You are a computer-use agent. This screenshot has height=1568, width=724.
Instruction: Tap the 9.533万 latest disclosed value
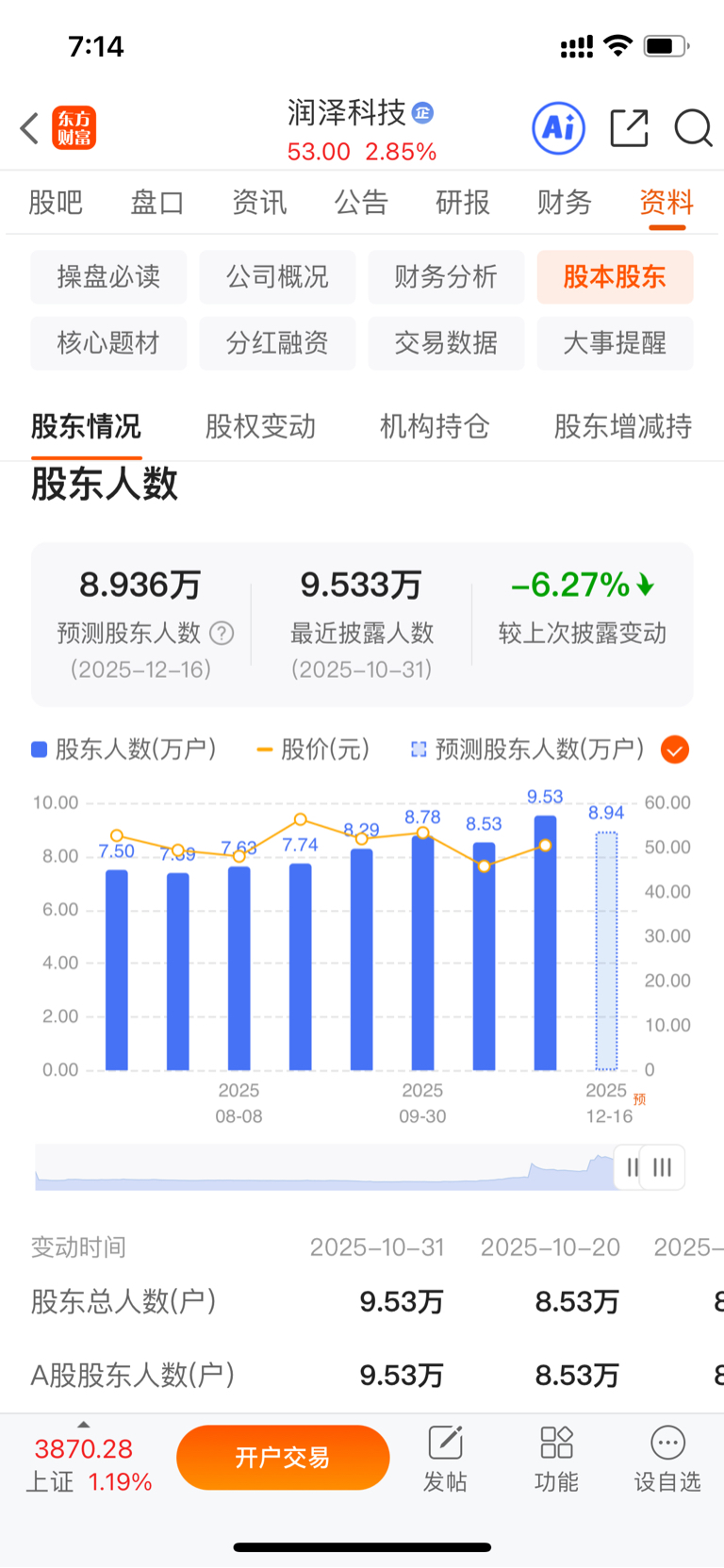click(x=361, y=585)
